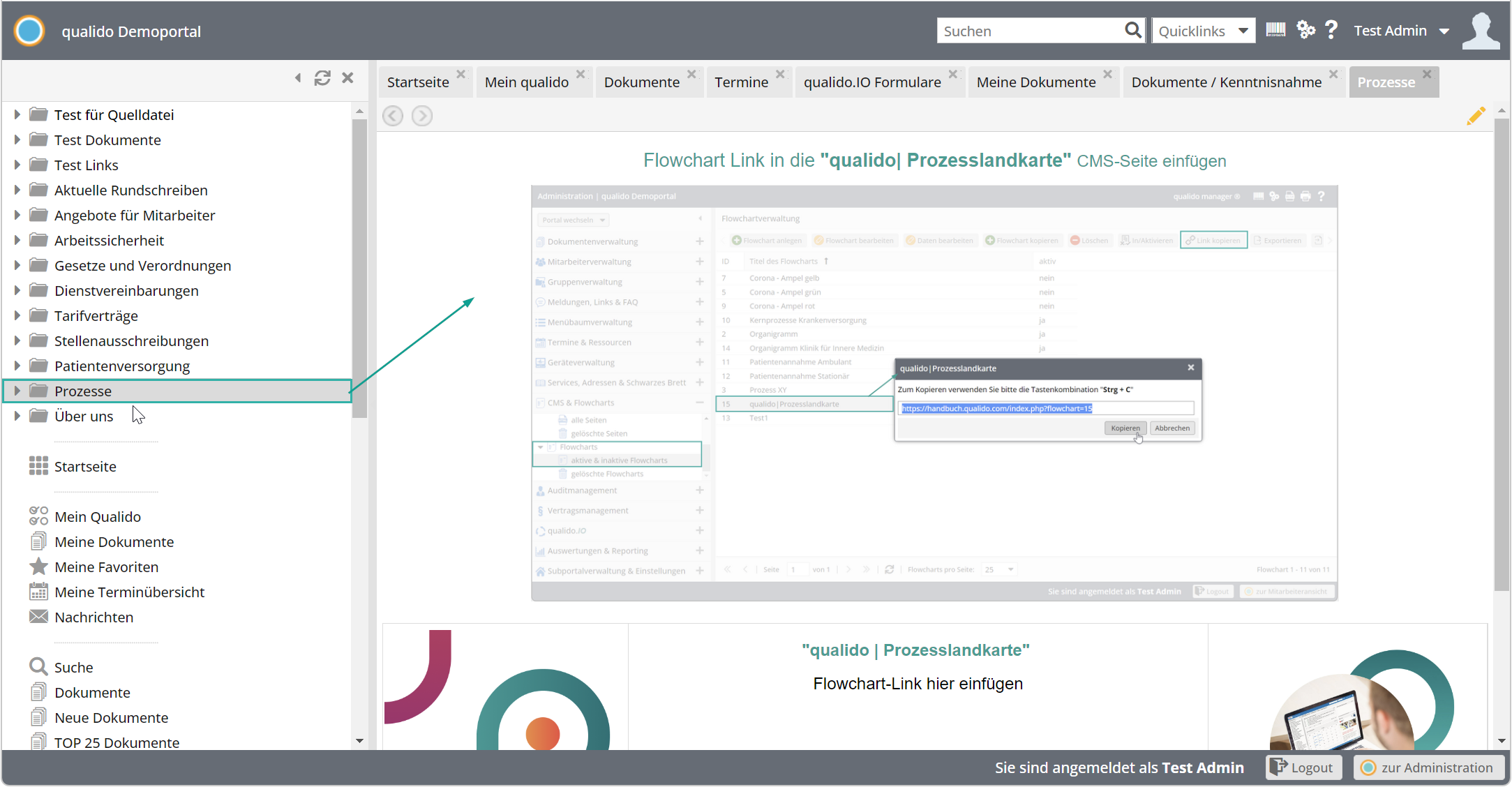Viewport: 1512px width, 787px height.
Task: Open Neue Dokumente in the sidebar
Action: (x=98, y=717)
